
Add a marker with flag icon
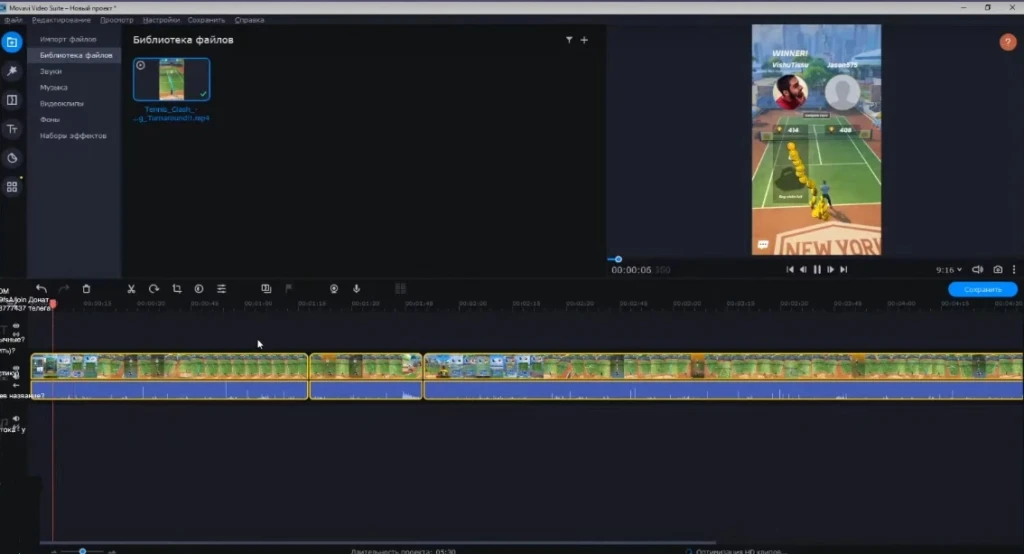click(x=289, y=289)
